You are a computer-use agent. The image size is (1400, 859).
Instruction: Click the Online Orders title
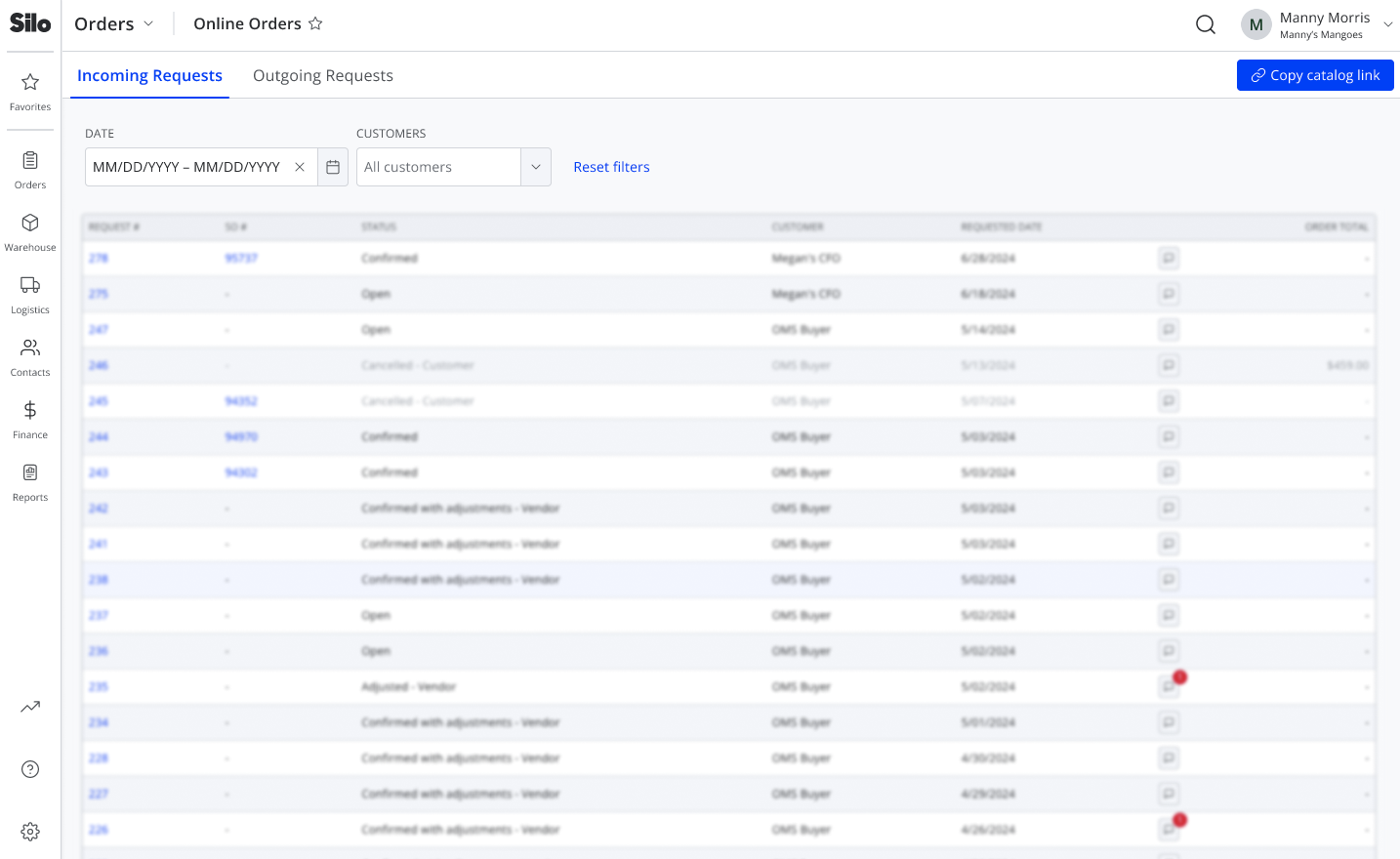[247, 23]
